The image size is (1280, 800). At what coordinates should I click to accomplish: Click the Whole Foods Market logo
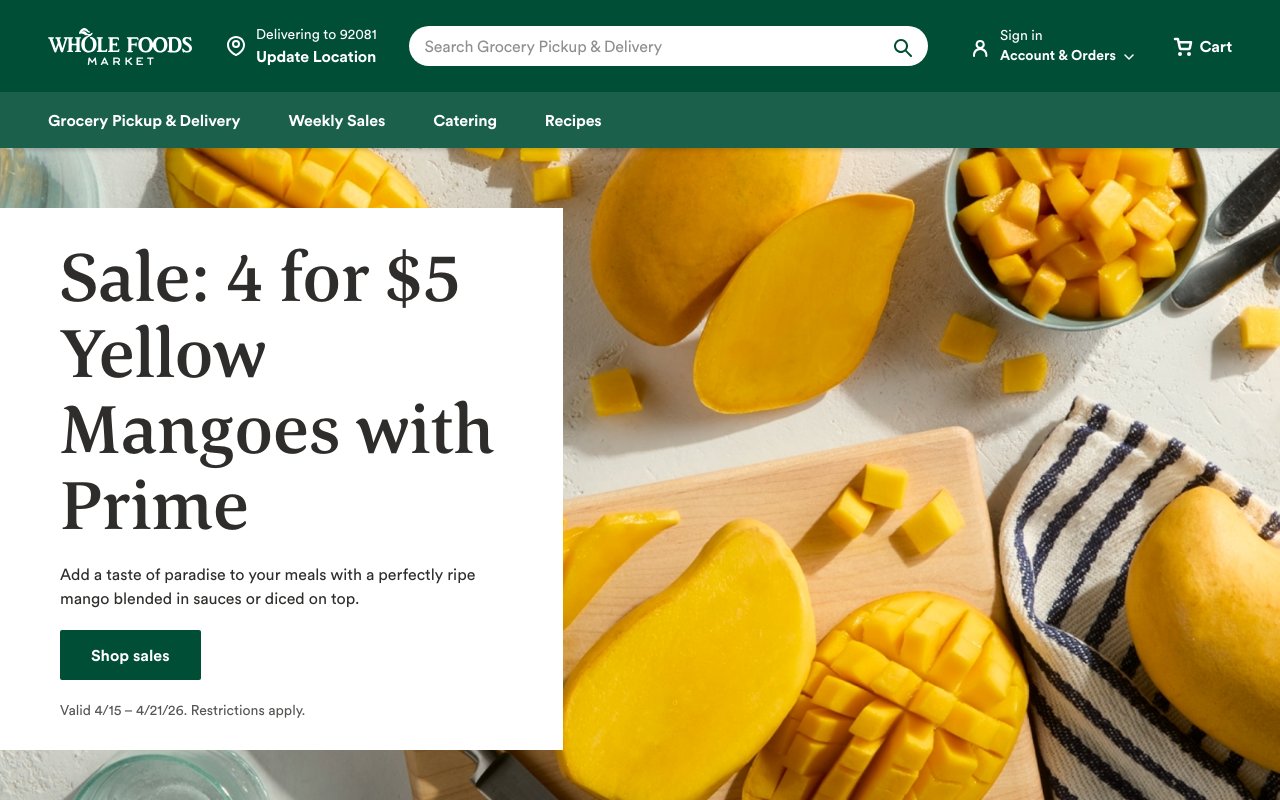120,47
